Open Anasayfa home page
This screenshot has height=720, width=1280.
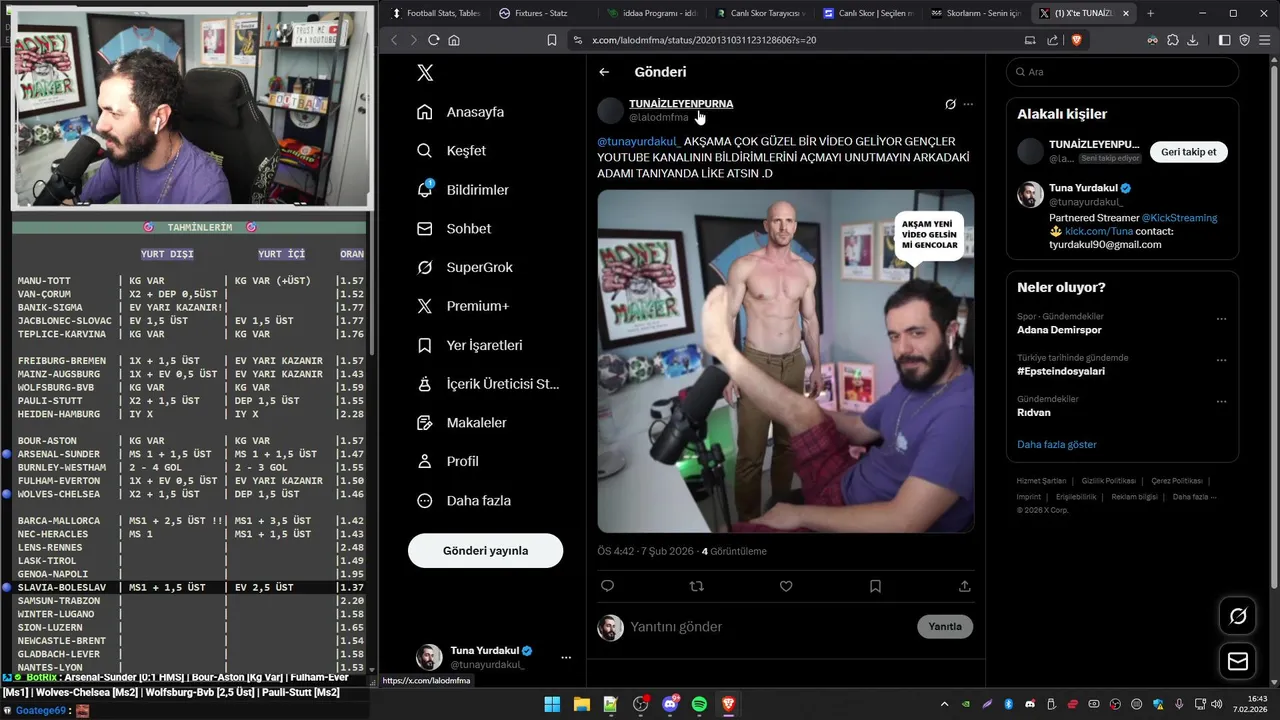[460, 112]
